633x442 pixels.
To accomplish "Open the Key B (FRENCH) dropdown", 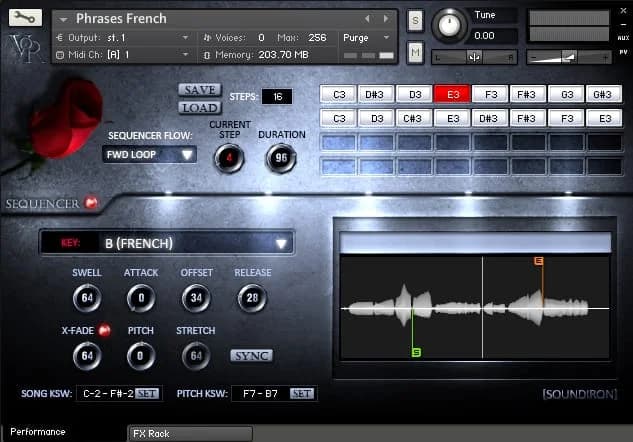I will point(166,243).
